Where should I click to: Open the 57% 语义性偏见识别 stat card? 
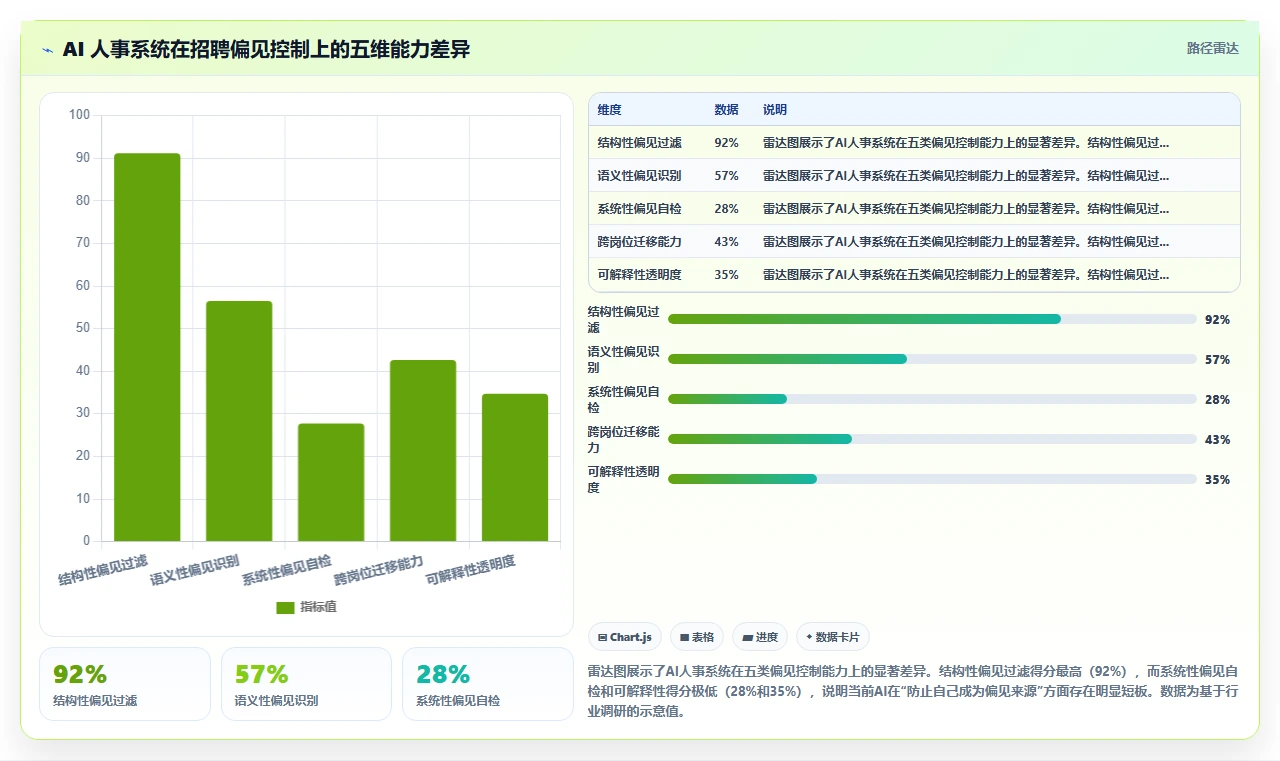(x=306, y=684)
